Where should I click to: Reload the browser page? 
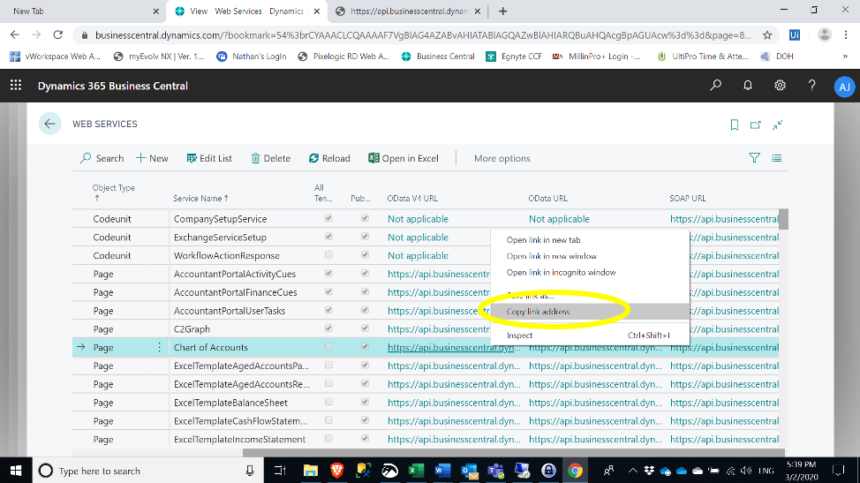click(x=58, y=35)
